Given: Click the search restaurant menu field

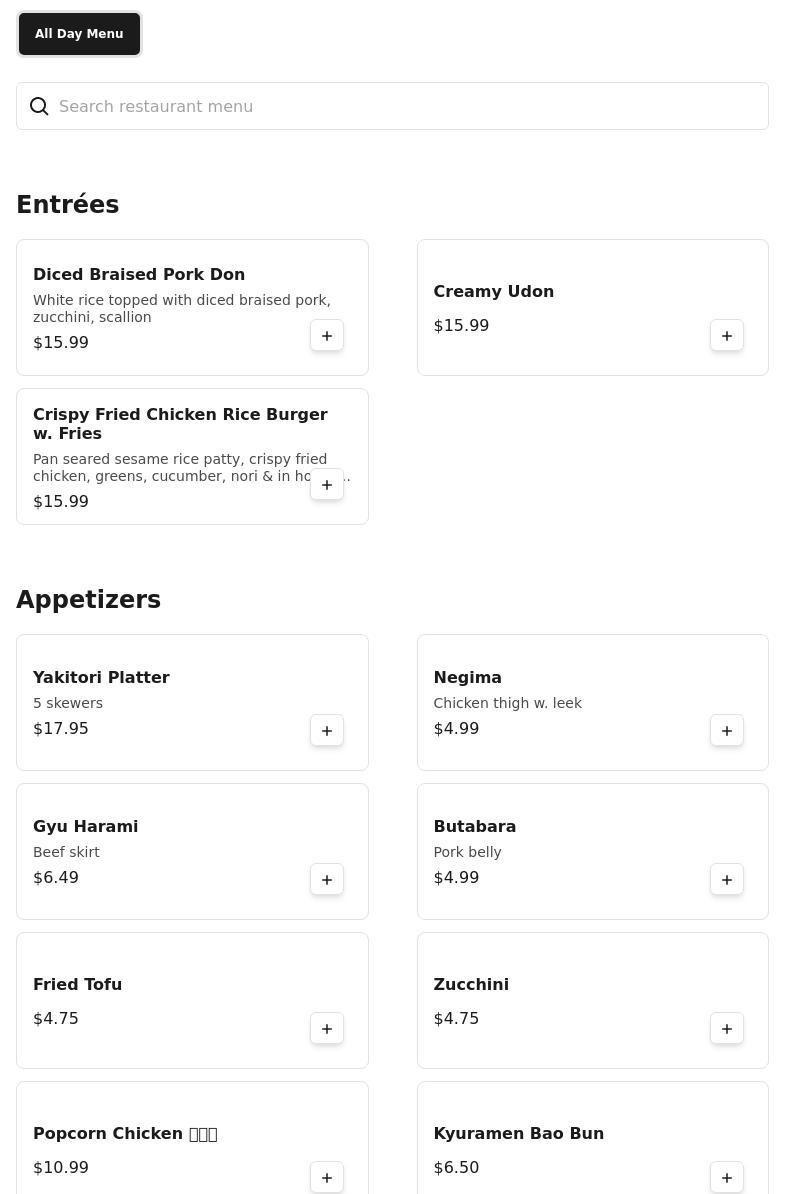Looking at the screenshot, I should coord(400,106).
